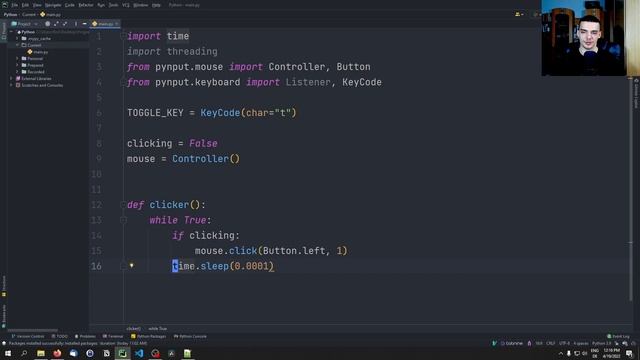This screenshot has height=360, width=640.
Task: Open the Code menu
Action: [x=70, y=5]
